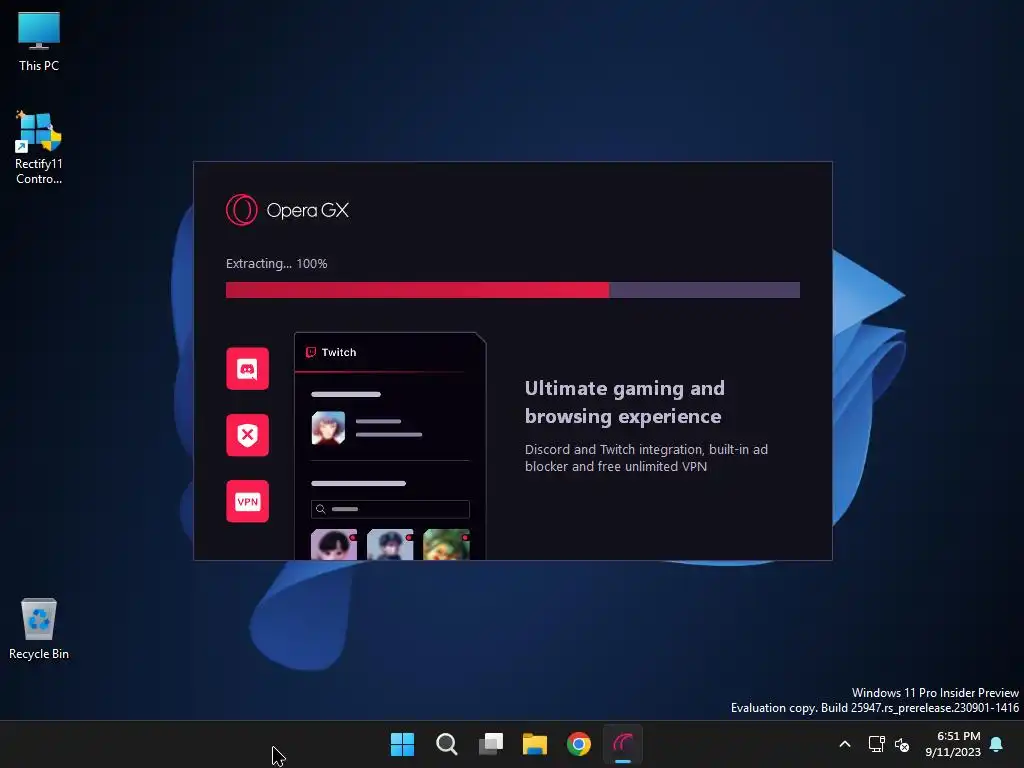The height and width of the screenshot is (768, 1024).
Task: Open the Windows Start menu
Action: pos(402,744)
